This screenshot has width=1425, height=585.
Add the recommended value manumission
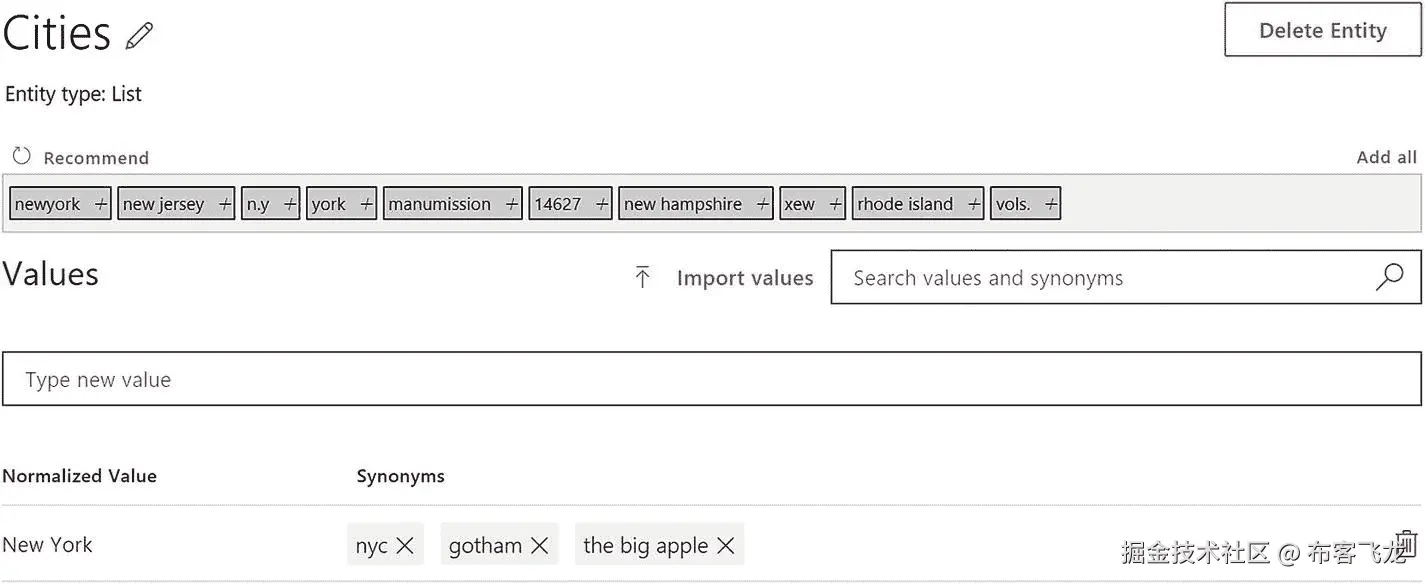click(512, 204)
